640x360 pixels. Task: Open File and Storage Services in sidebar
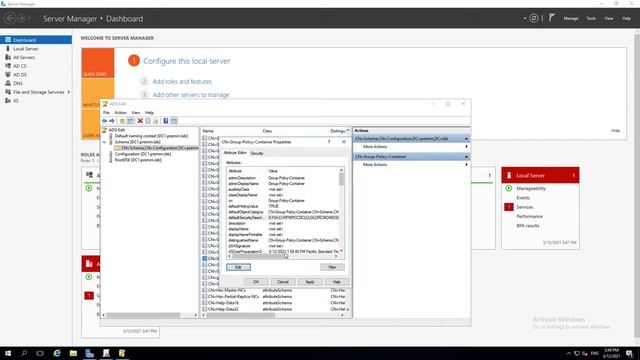click(38, 92)
